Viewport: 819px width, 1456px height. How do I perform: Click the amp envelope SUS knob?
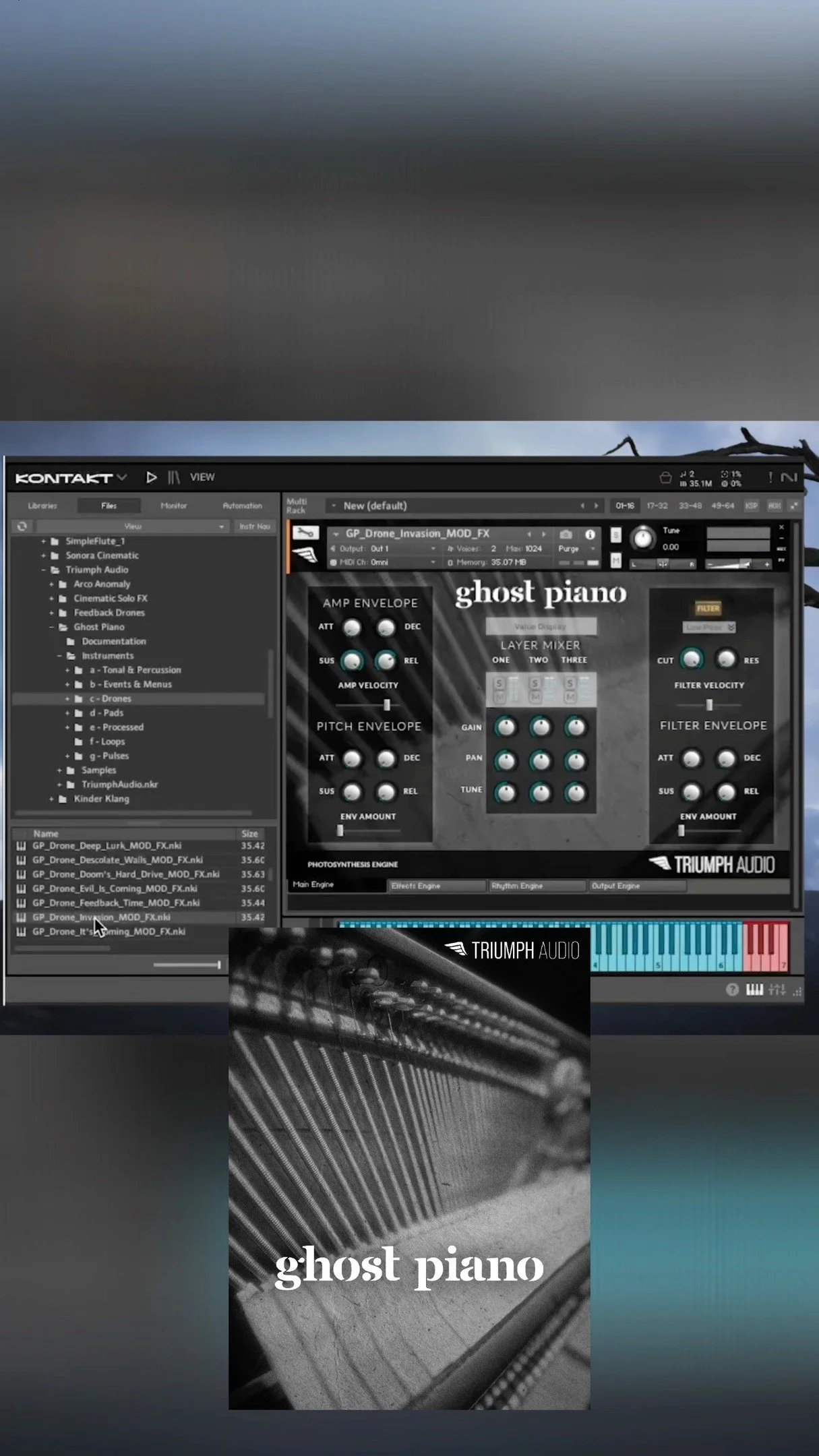pyautogui.click(x=352, y=661)
